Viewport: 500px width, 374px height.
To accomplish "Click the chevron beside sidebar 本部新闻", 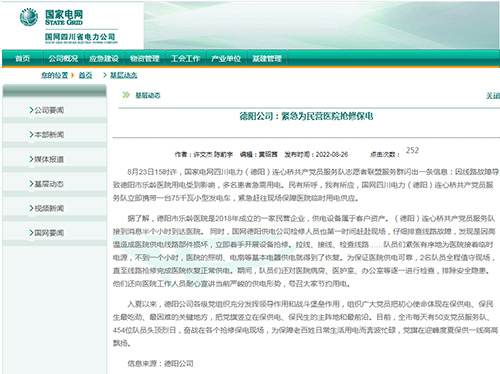I will pyautogui.click(x=31, y=134).
